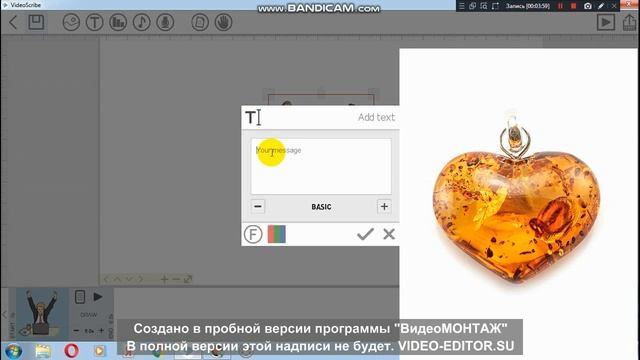Select the BASIC font label
The width and height of the screenshot is (640, 360).
pyautogui.click(x=321, y=207)
